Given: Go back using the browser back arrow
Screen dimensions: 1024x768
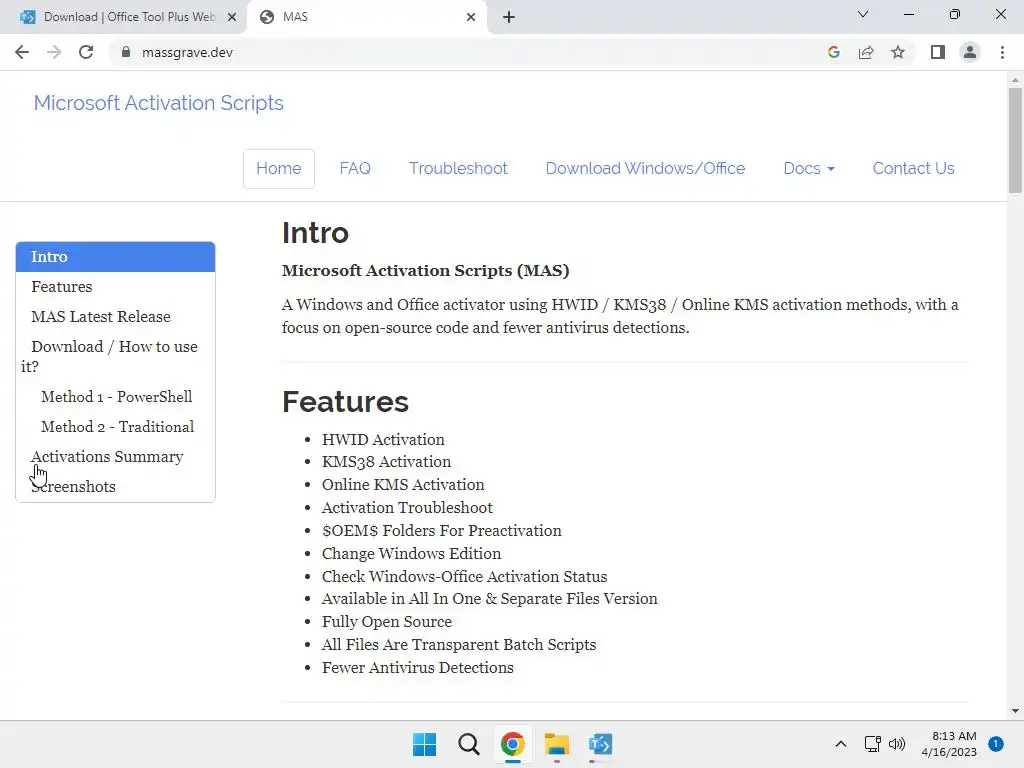Looking at the screenshot, I should coord(22,52).
